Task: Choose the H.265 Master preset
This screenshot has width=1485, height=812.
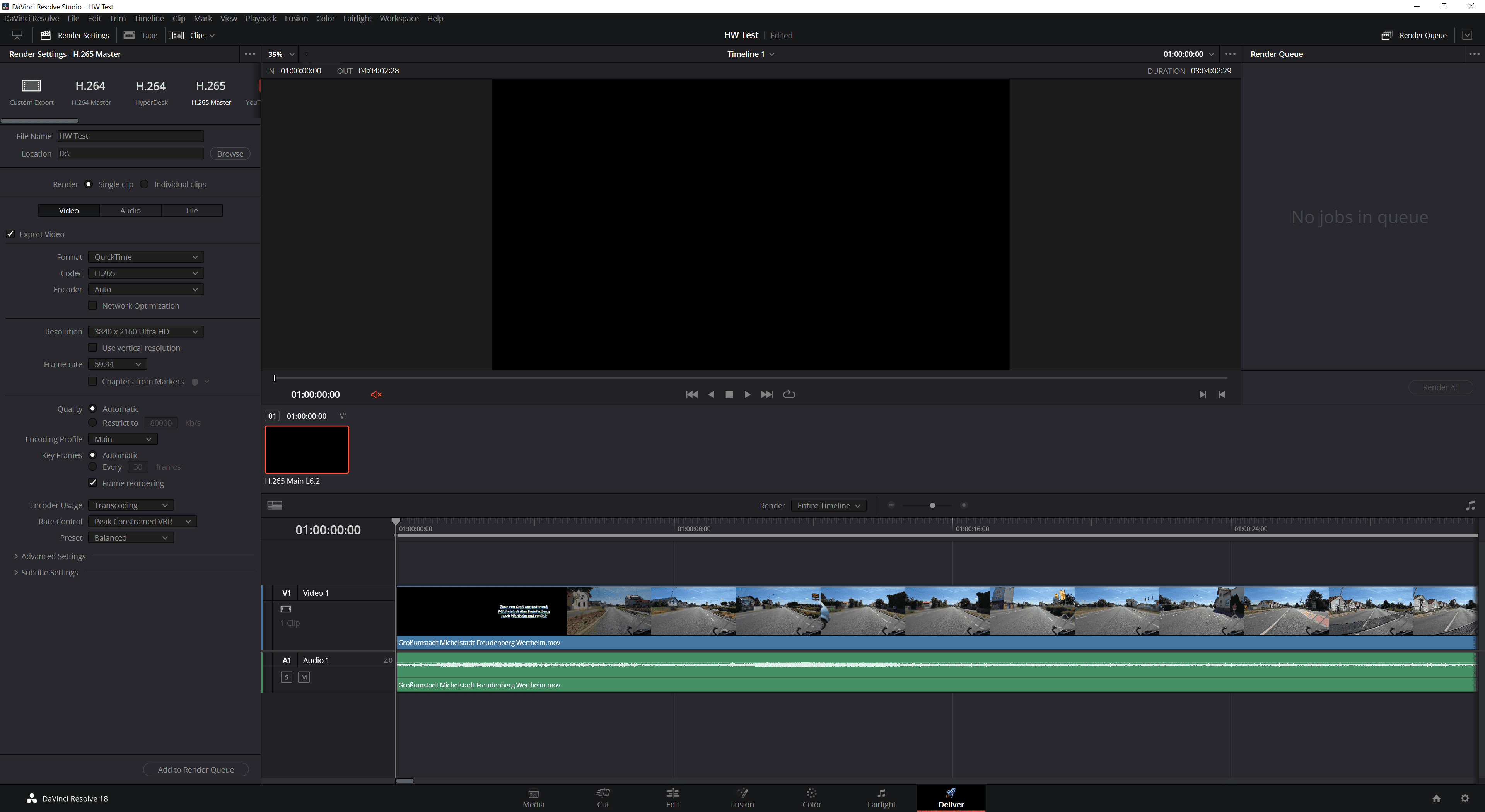Action: pyautogui.click(x=211, y=92)
